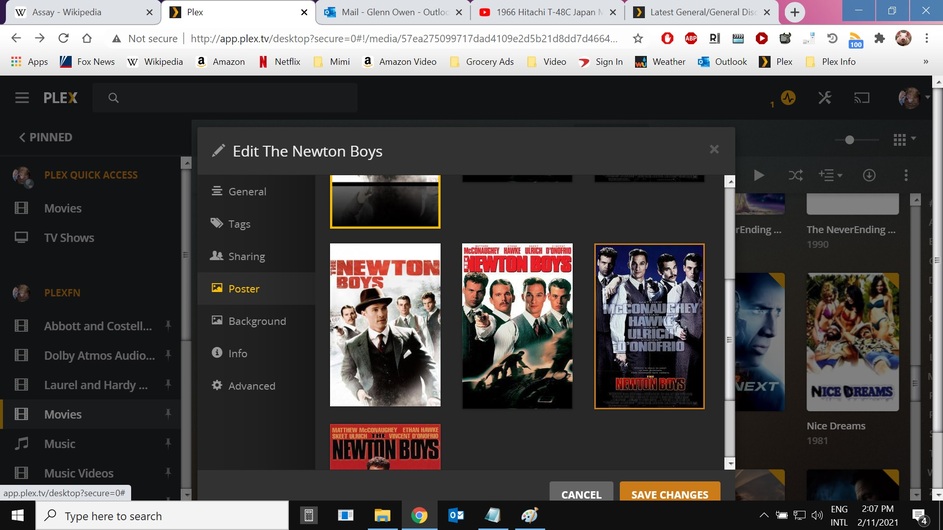Click The NeverEnding 1990 title link

[x=850, y=229]
